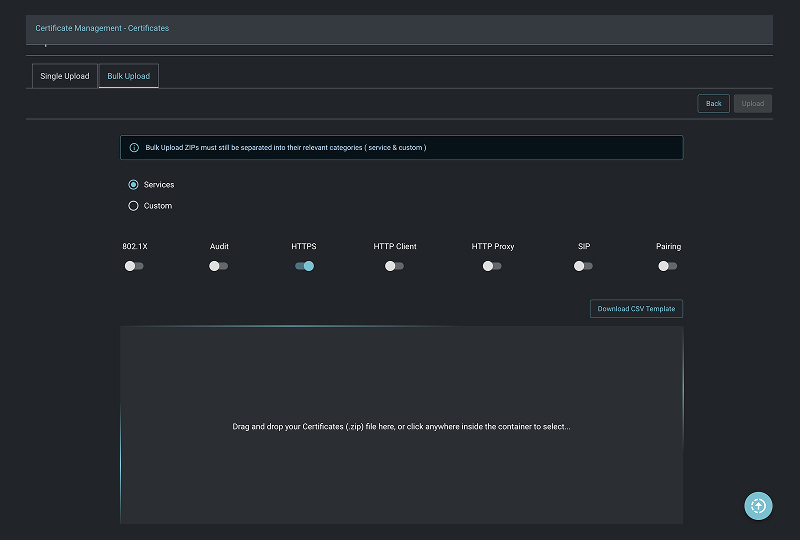Select the Custom radio option
This screenshot has width=800, height=540.
point(134,206)
